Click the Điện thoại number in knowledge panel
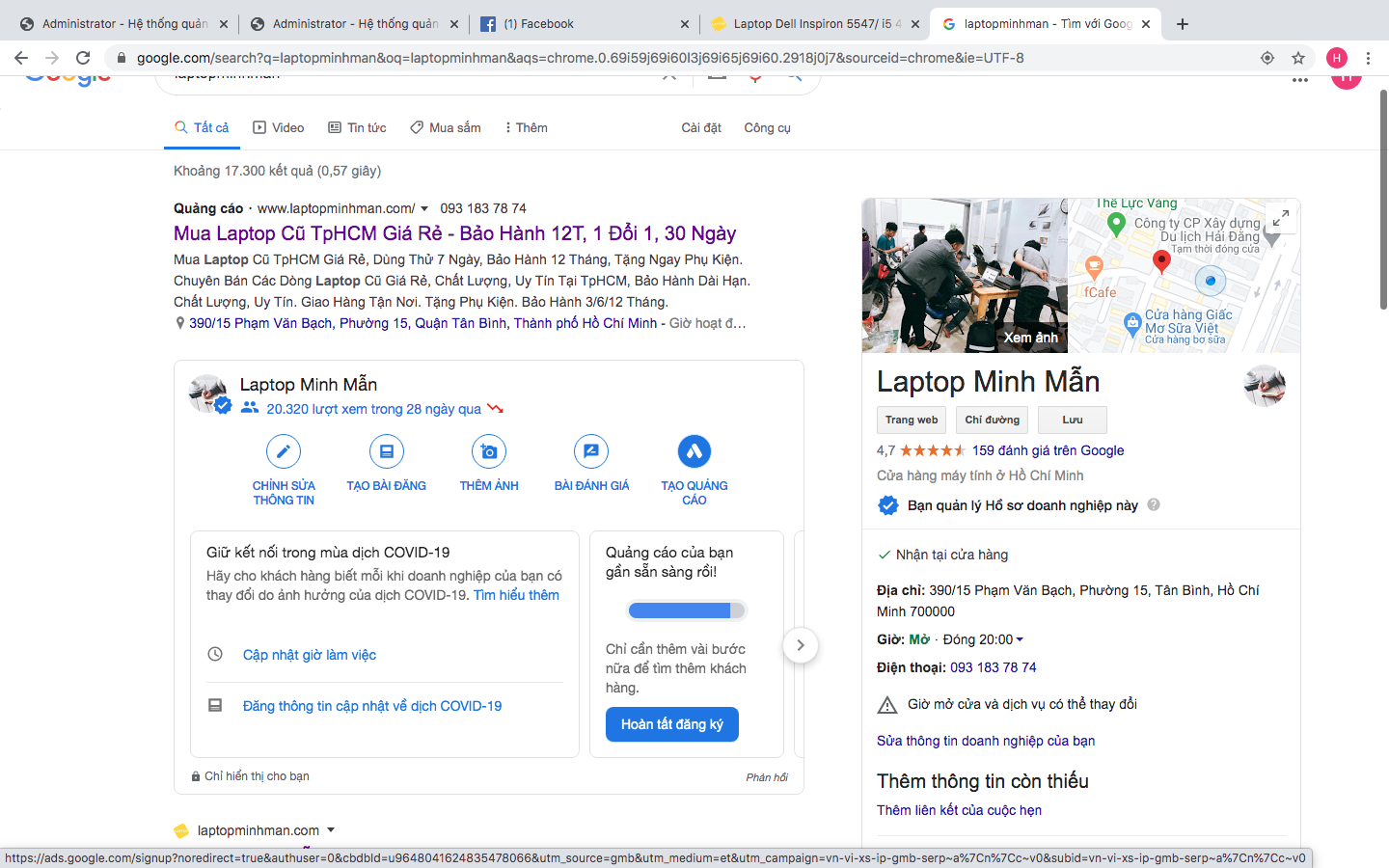Viewport: 1389px width, 868px height. pos(993,667)
